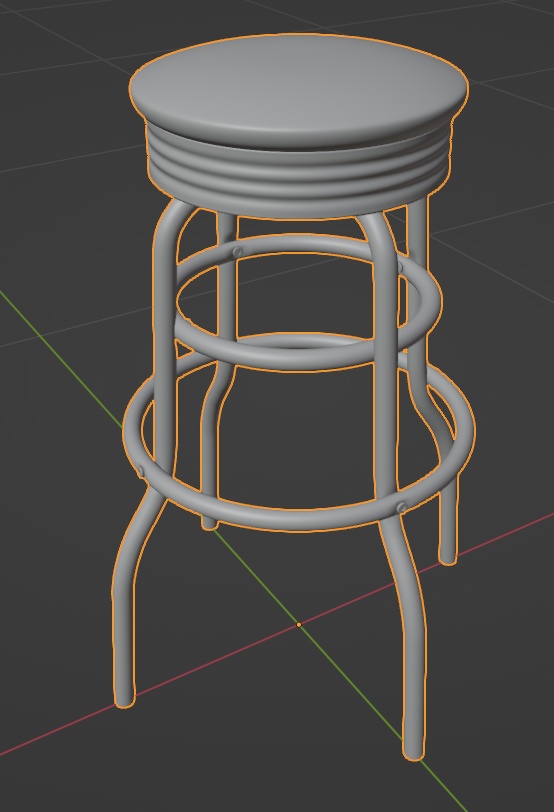
Task: Click the screw on the footrest ring's left side
Action: [x=141, y=471]
